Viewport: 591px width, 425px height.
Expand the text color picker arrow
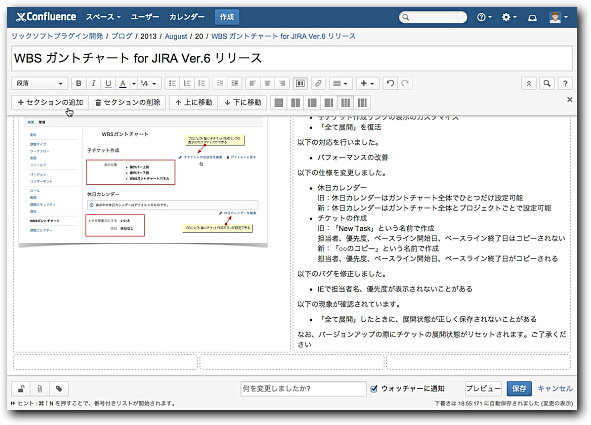134,83
